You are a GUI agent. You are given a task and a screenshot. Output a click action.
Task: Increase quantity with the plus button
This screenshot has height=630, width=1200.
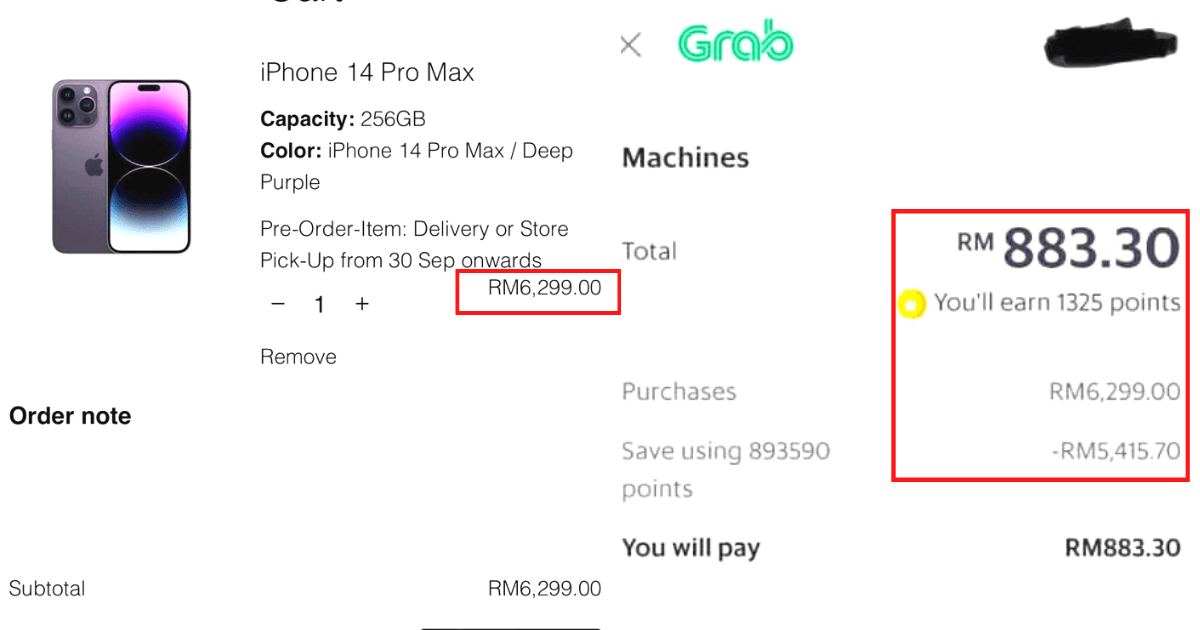(362, 304)
